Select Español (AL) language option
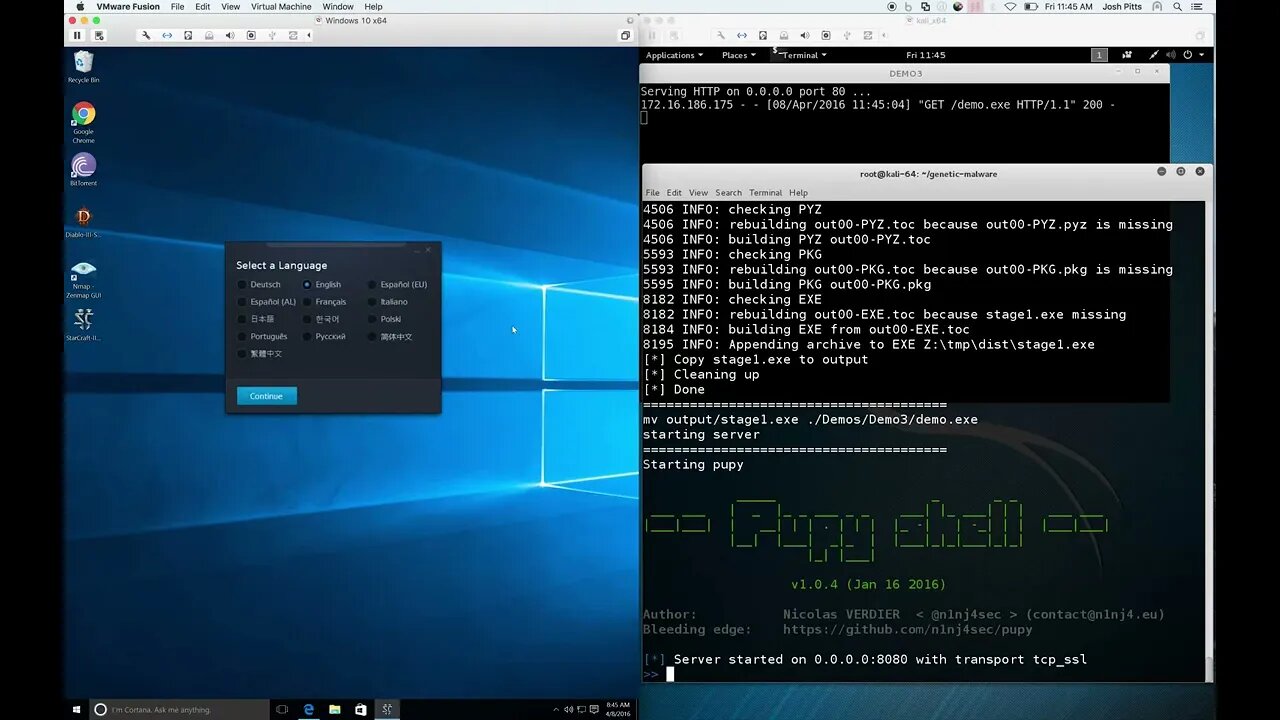Screen dimensions: 1280x720 point(267,302)
